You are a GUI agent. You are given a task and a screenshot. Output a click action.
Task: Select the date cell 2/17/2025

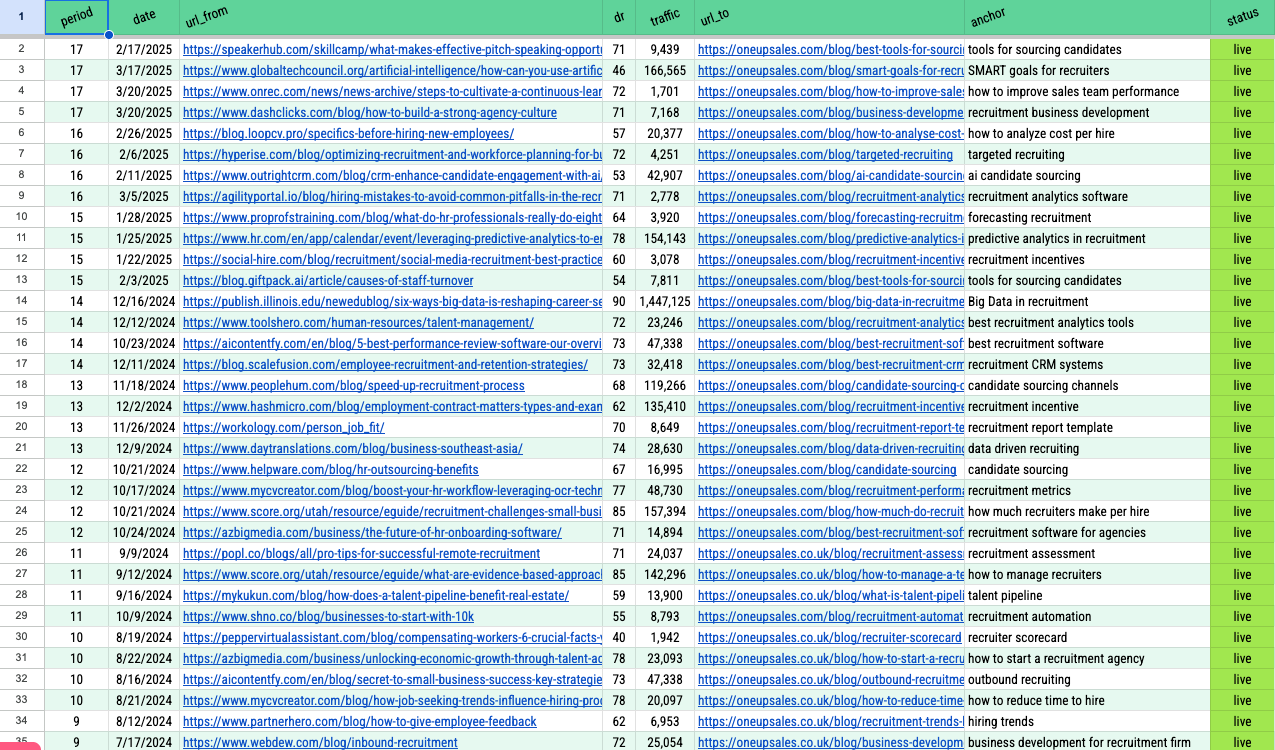pyautogui.click(x=144, y=49)
